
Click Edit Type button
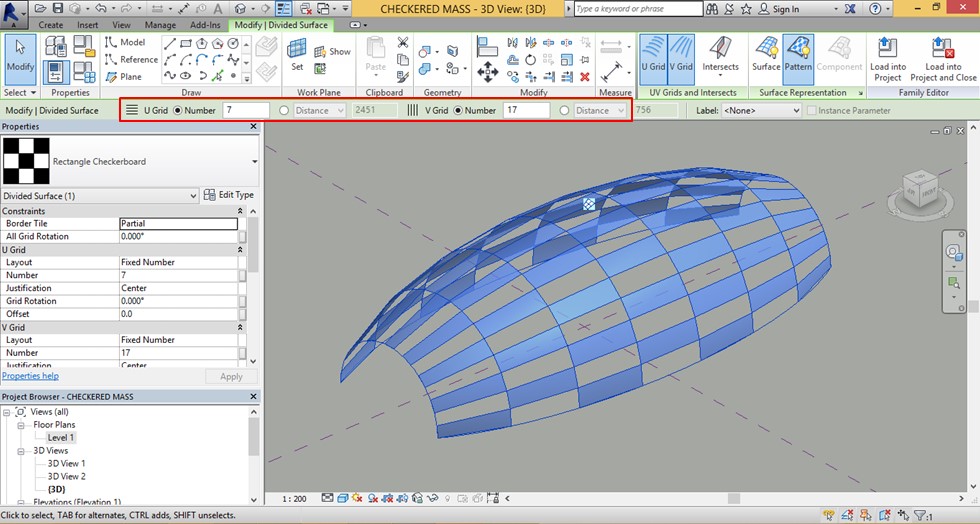(229, 195)
